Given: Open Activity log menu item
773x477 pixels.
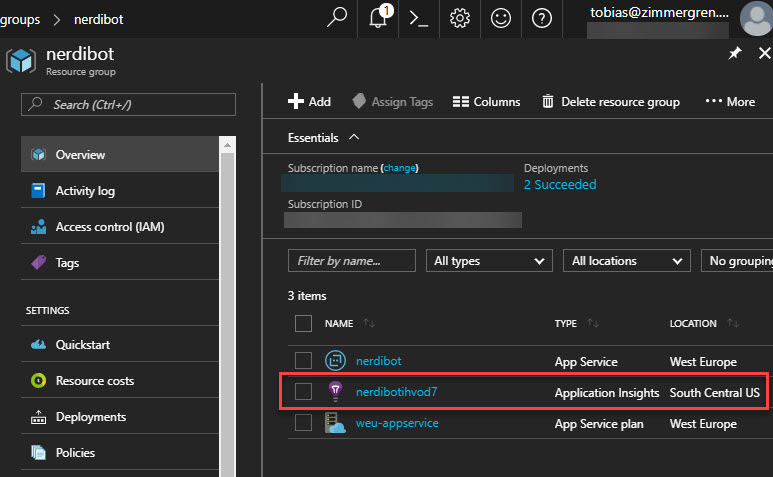Looking at the screenshot, I should pos(120,190).
